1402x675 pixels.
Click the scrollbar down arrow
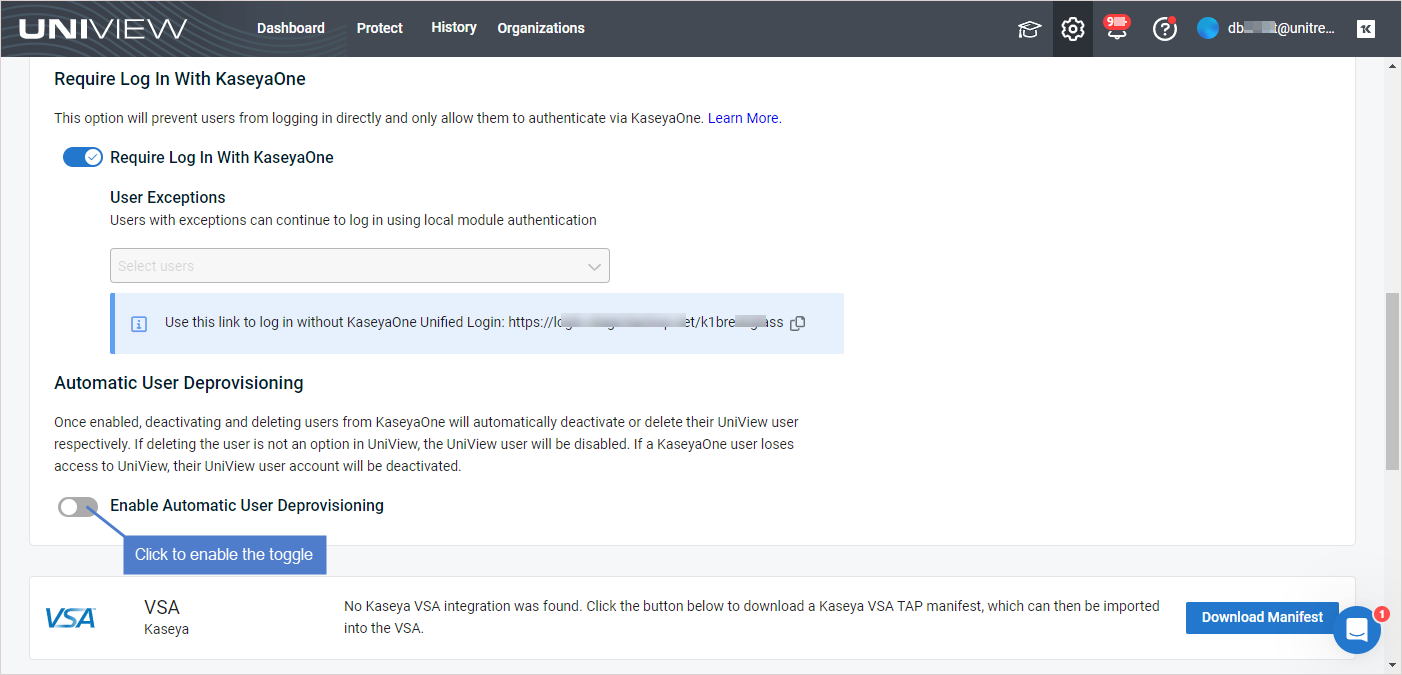coord(1392,665)
